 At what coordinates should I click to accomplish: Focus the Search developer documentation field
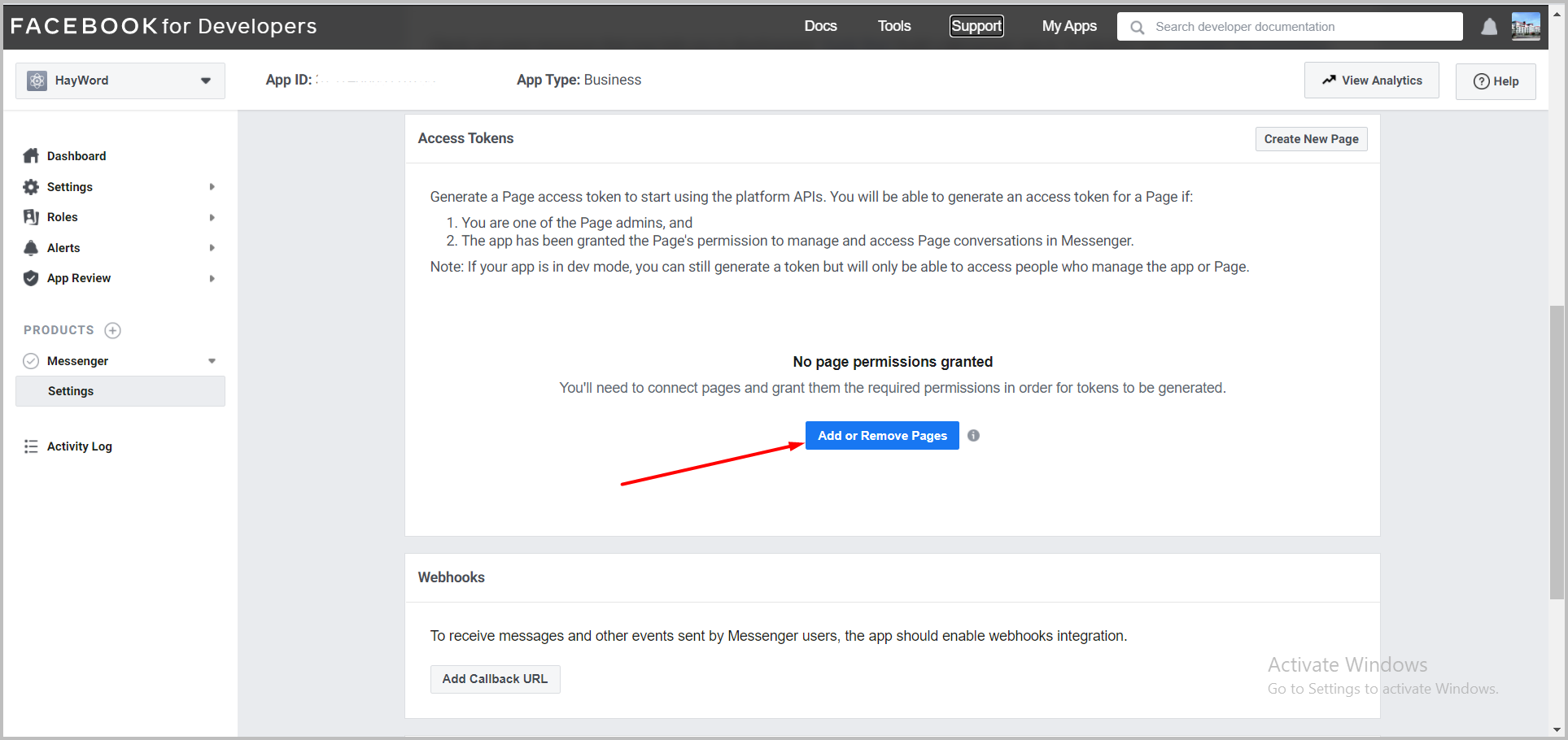(1290, 27)
